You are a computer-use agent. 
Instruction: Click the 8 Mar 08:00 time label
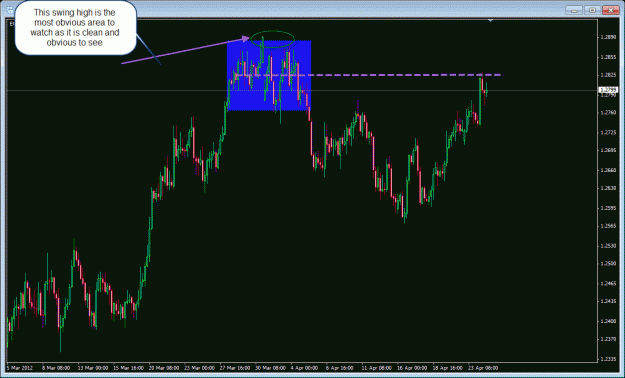coord(56,368)
